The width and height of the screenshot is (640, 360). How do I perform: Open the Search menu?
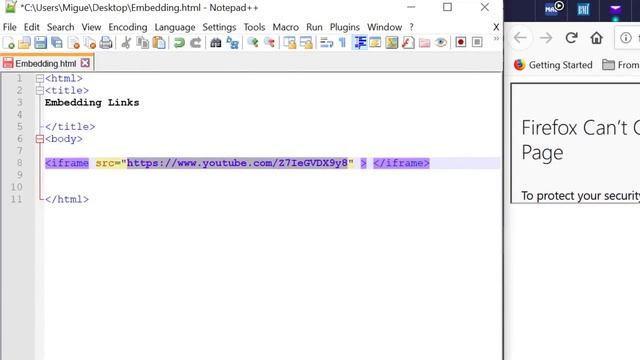click(60, 27)
